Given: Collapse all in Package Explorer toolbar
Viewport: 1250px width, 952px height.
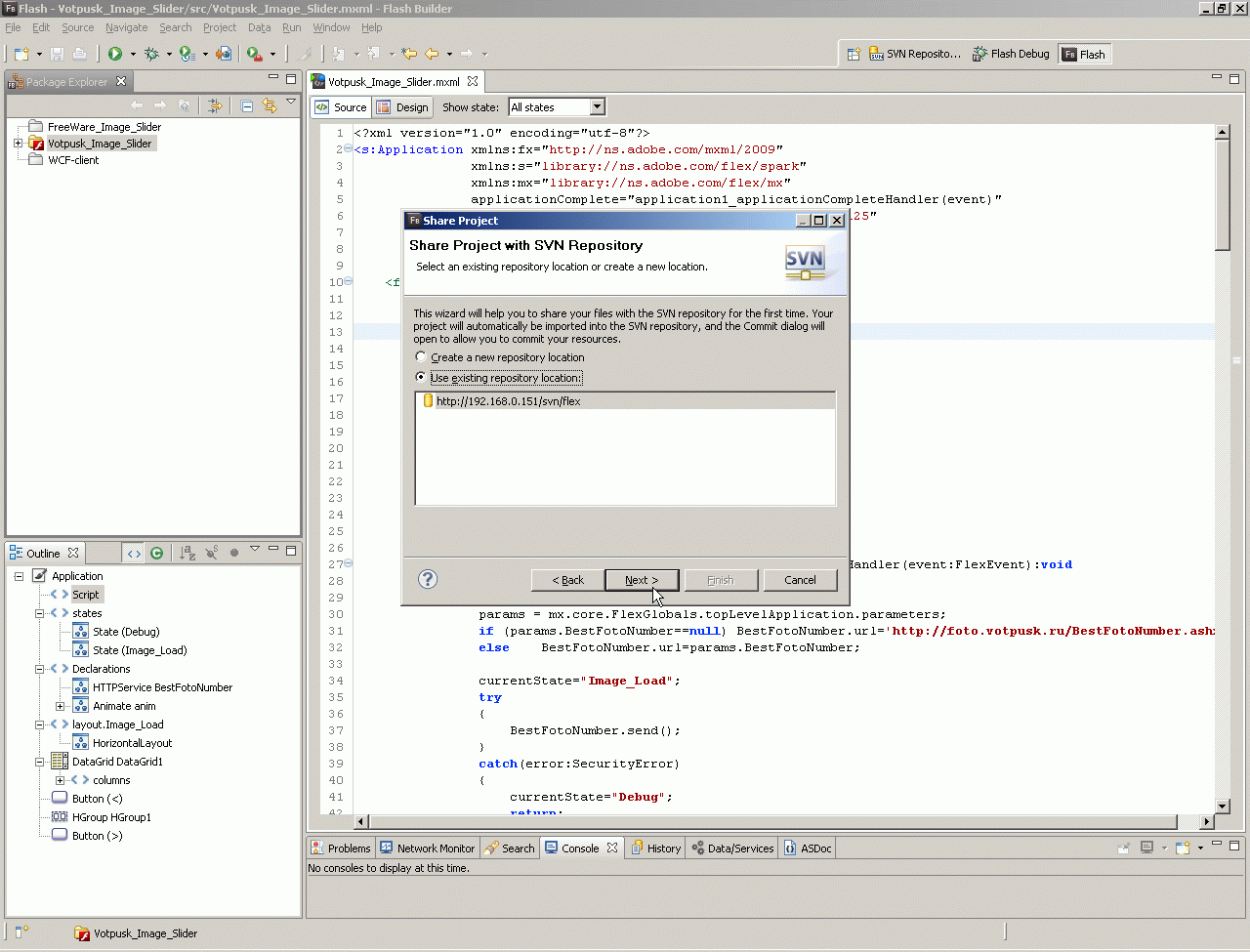Looking at the screenshot, I should tap(247, 105).
